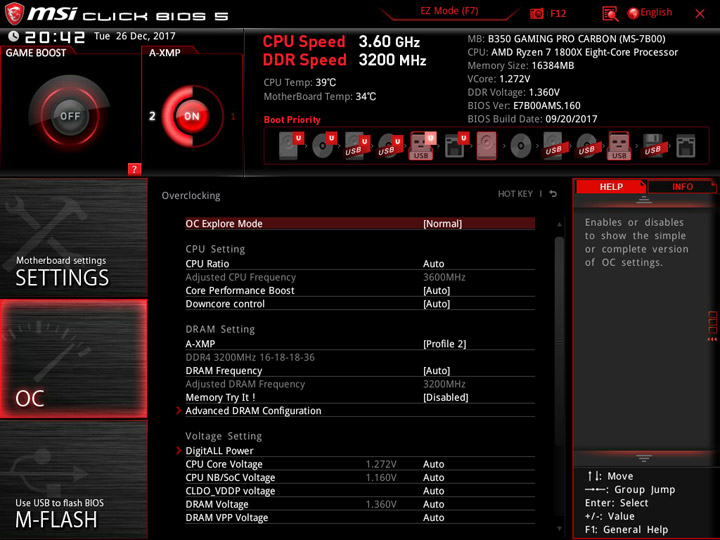720x540 pixels.
Task: Click the 20:42 system time
Action: (x=55, y=37)
